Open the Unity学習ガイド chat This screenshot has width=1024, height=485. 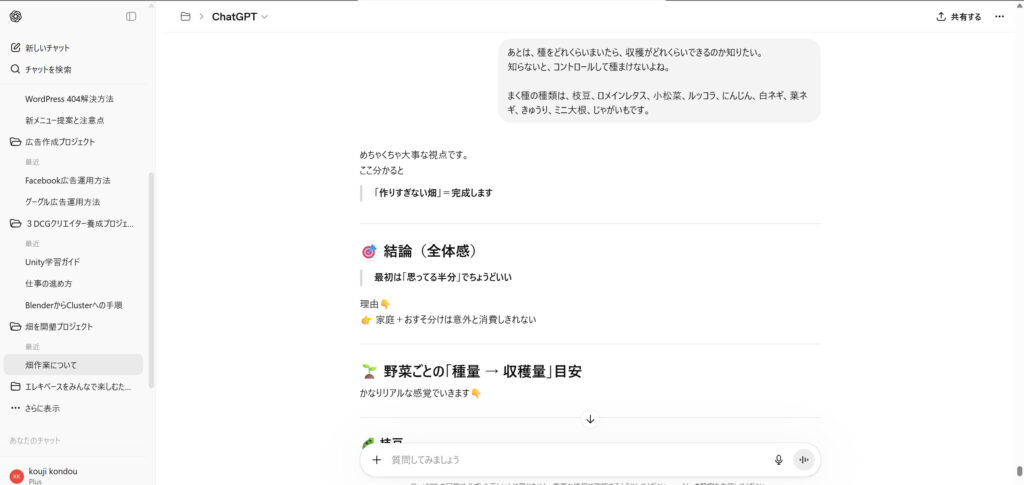point(53,262)
